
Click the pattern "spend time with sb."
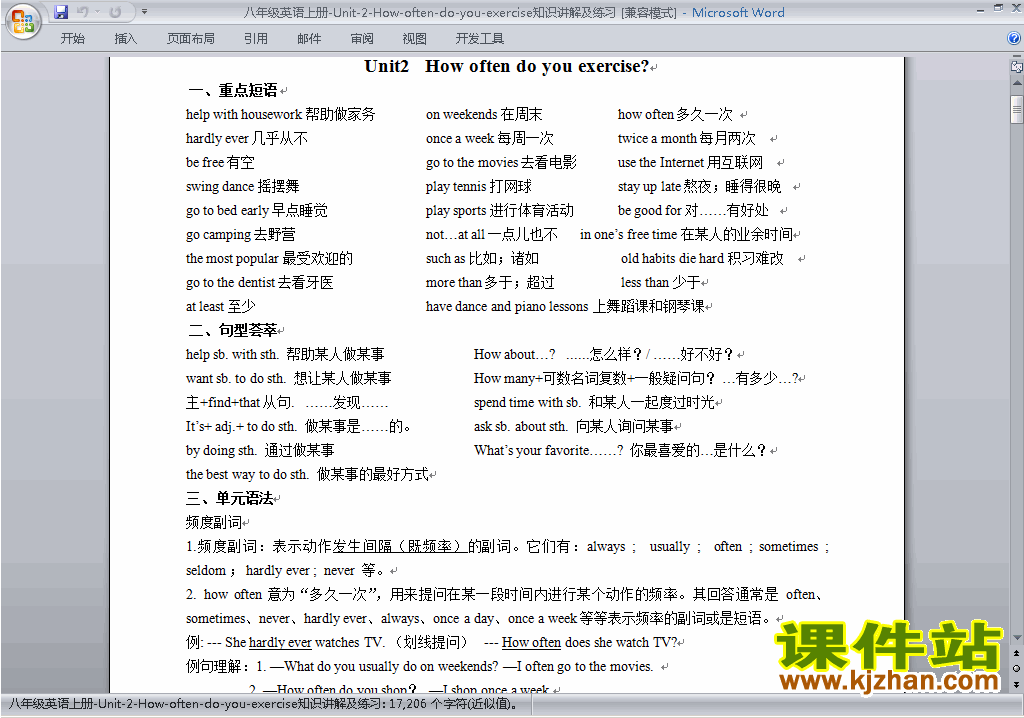pyautogui.click(x=528, y=402)
